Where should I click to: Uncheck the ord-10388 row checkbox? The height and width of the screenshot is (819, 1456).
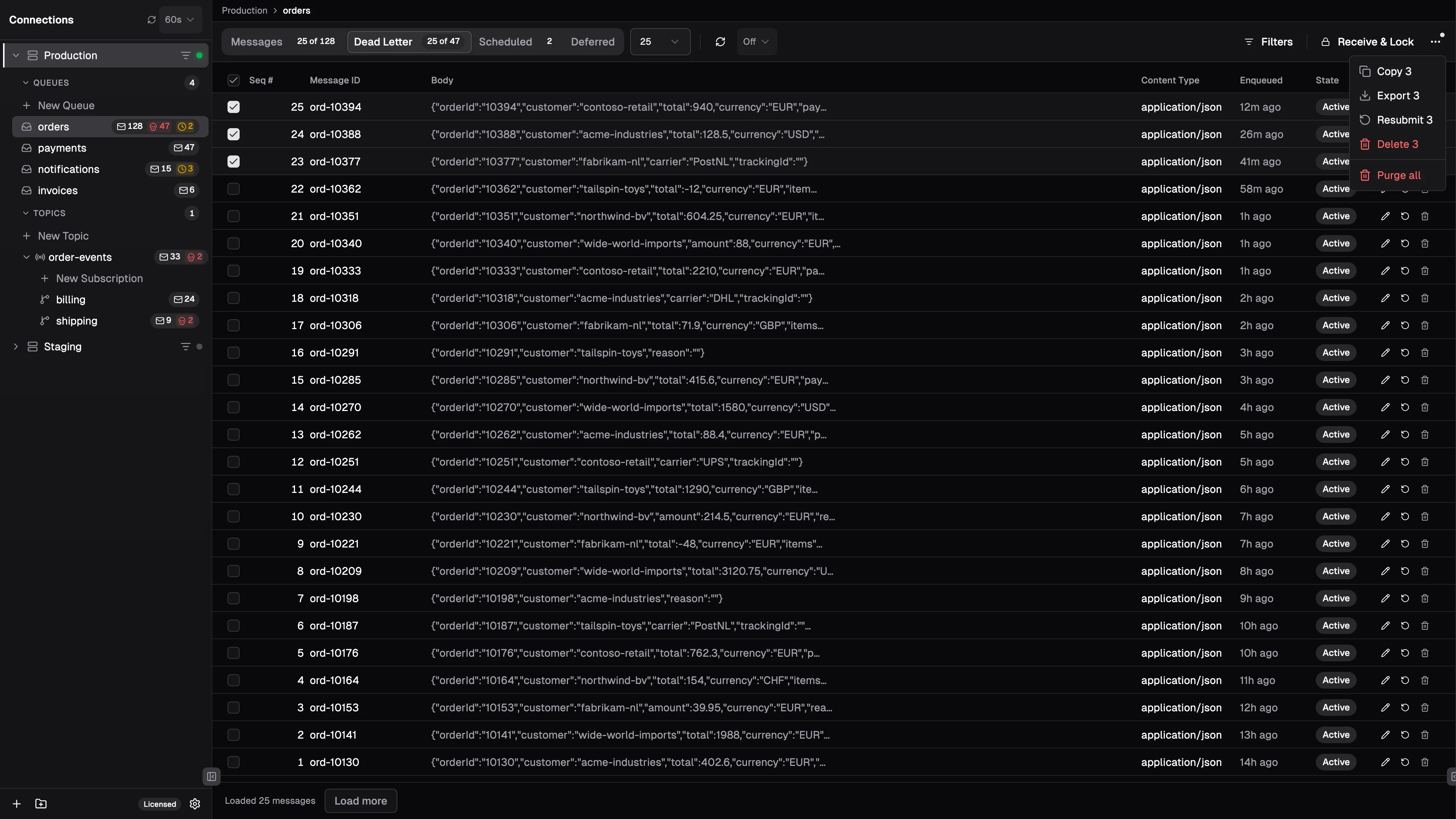[x=234, y=135]
